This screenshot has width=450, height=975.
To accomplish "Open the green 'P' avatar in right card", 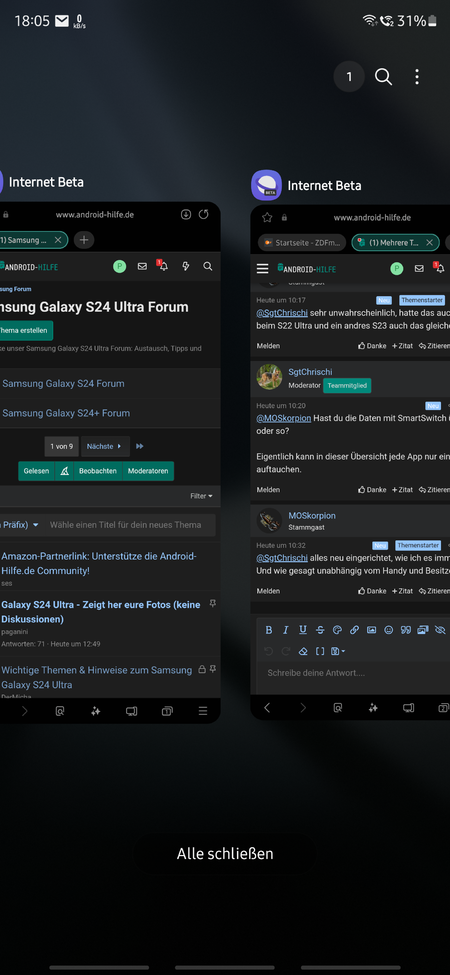I will (397, 269).
